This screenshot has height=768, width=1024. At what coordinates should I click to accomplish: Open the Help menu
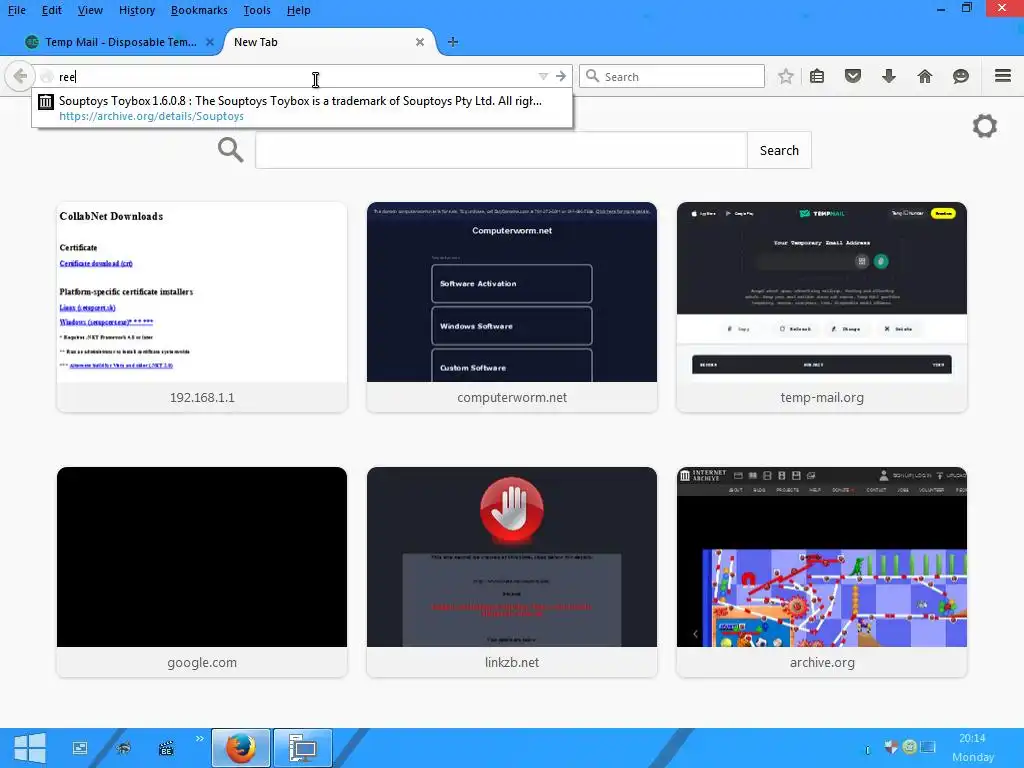(298, 10)
